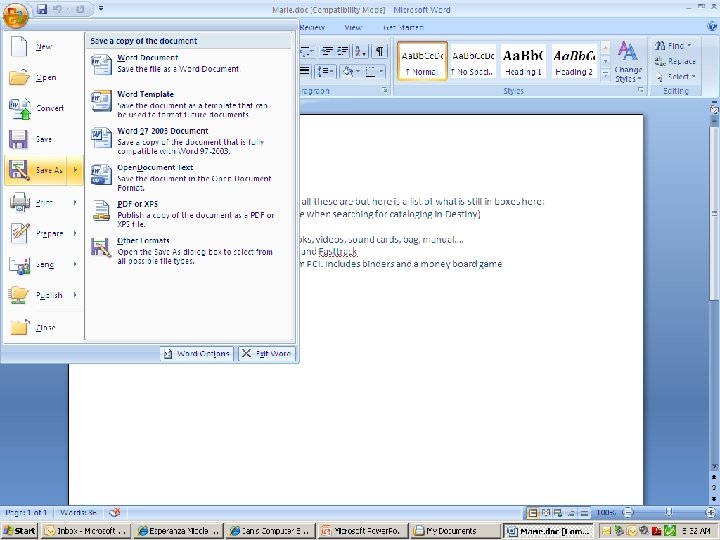
Task: Choose Convert in the Office menu
Action: pyautogui.click(x=44, y=108)
